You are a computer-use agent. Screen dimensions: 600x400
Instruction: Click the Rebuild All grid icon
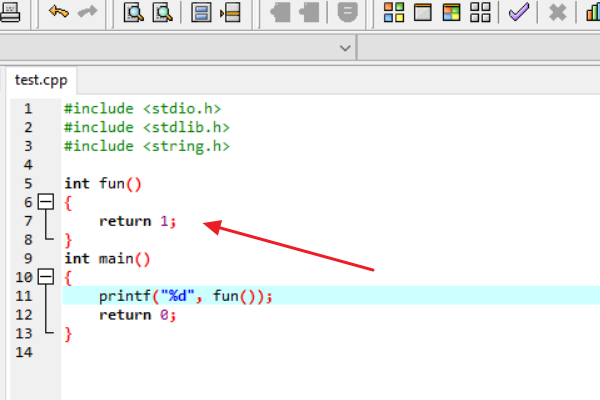click(480, 12)
